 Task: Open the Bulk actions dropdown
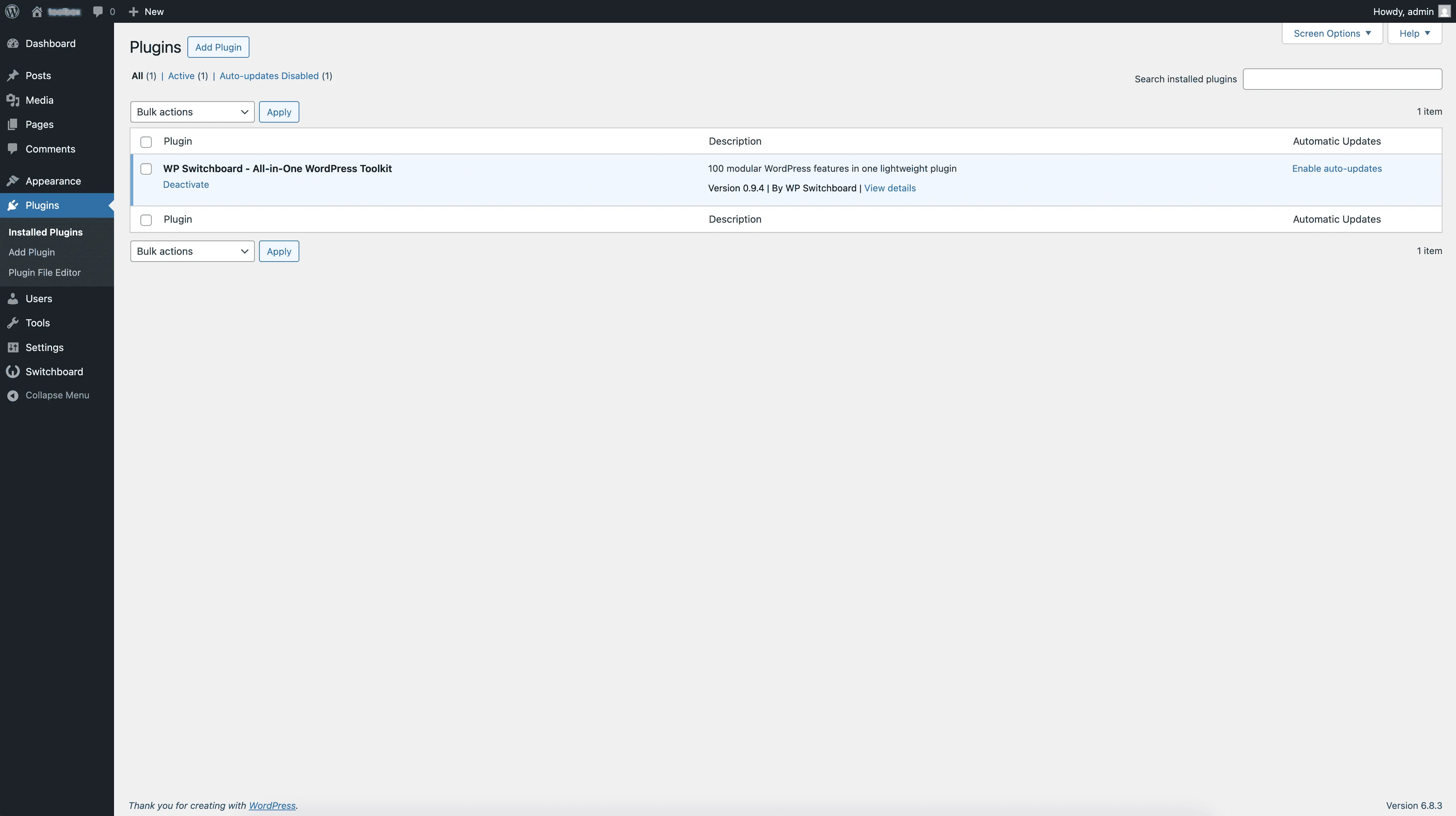192,111
